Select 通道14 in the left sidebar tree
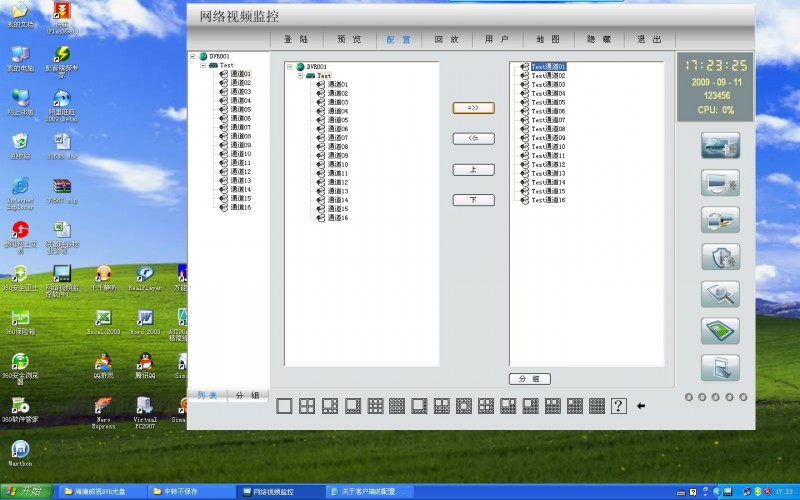Screen dimensions: 800x500 tap(241, 189)
